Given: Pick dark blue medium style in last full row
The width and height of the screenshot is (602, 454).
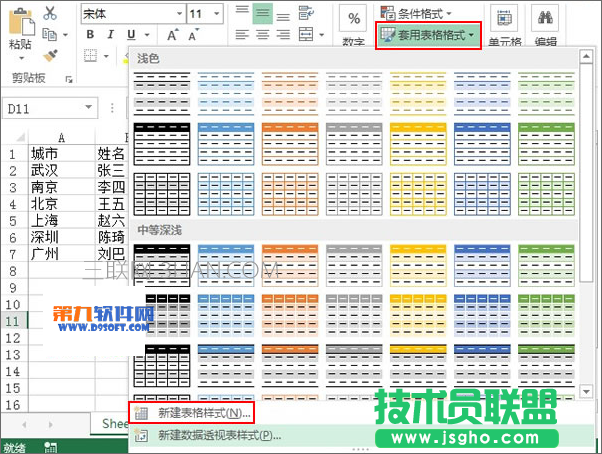Looking at the screenshot, I should pos(482,365).
